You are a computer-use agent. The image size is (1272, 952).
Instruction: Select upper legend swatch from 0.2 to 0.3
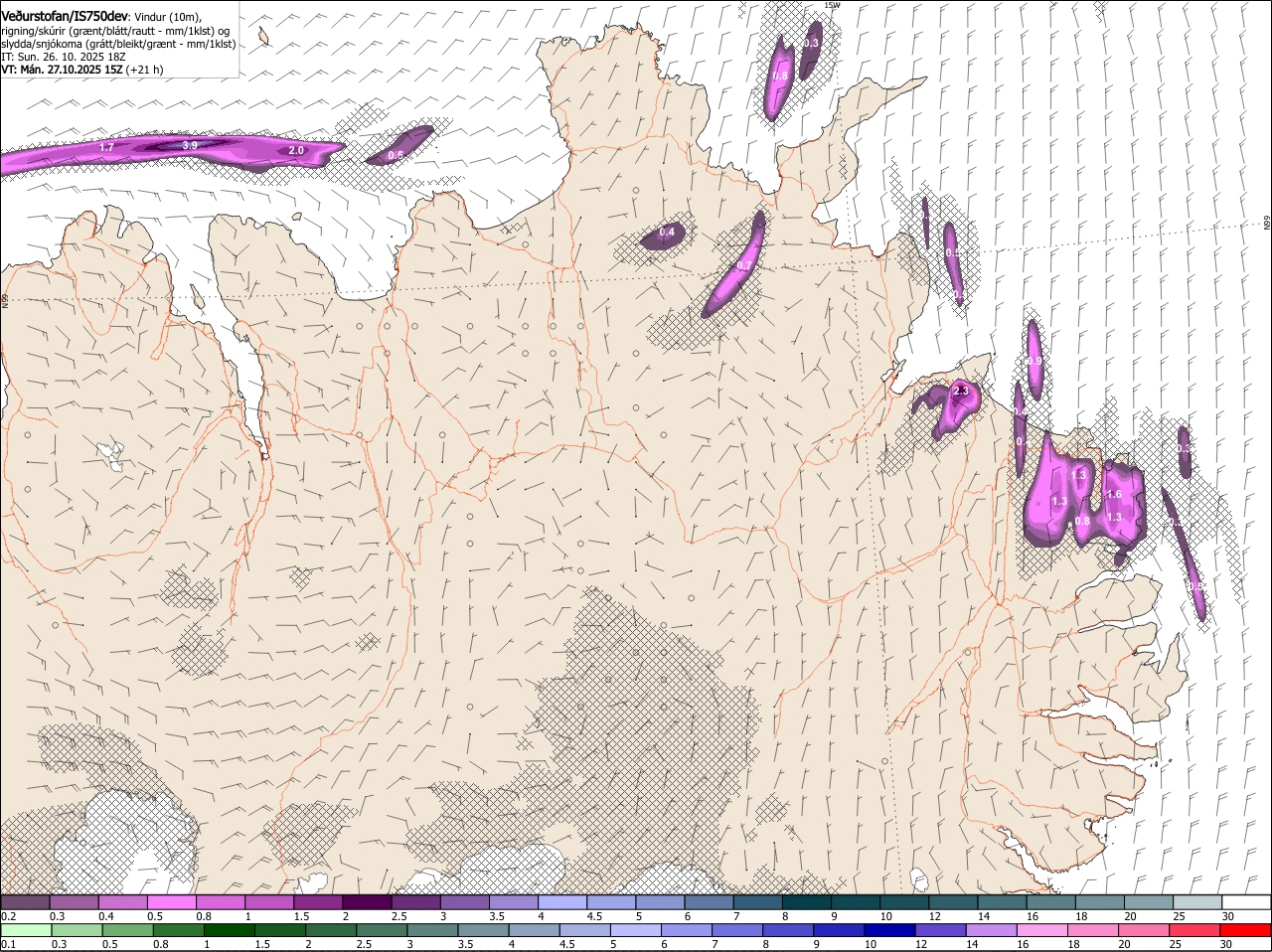(x=26, y=902)
